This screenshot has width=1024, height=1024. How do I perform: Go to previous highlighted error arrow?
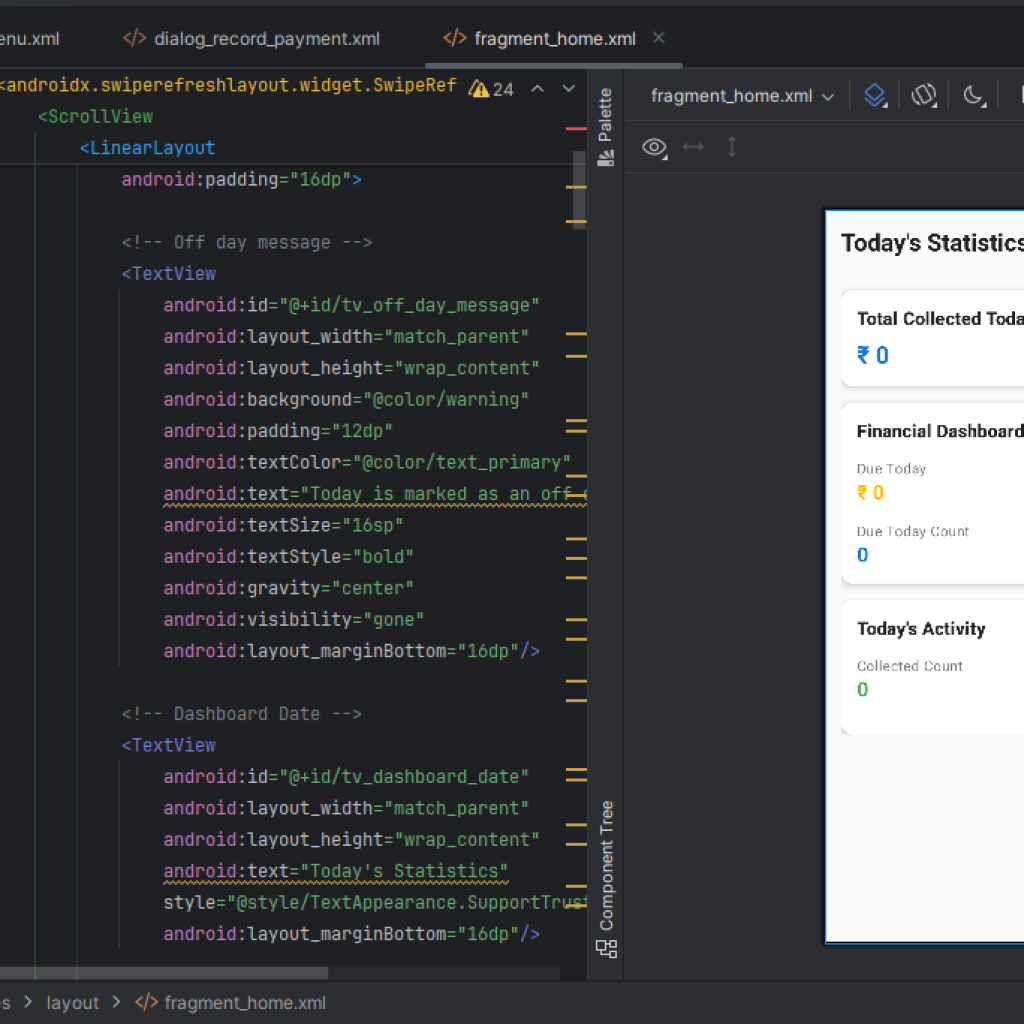coord(537,89)
